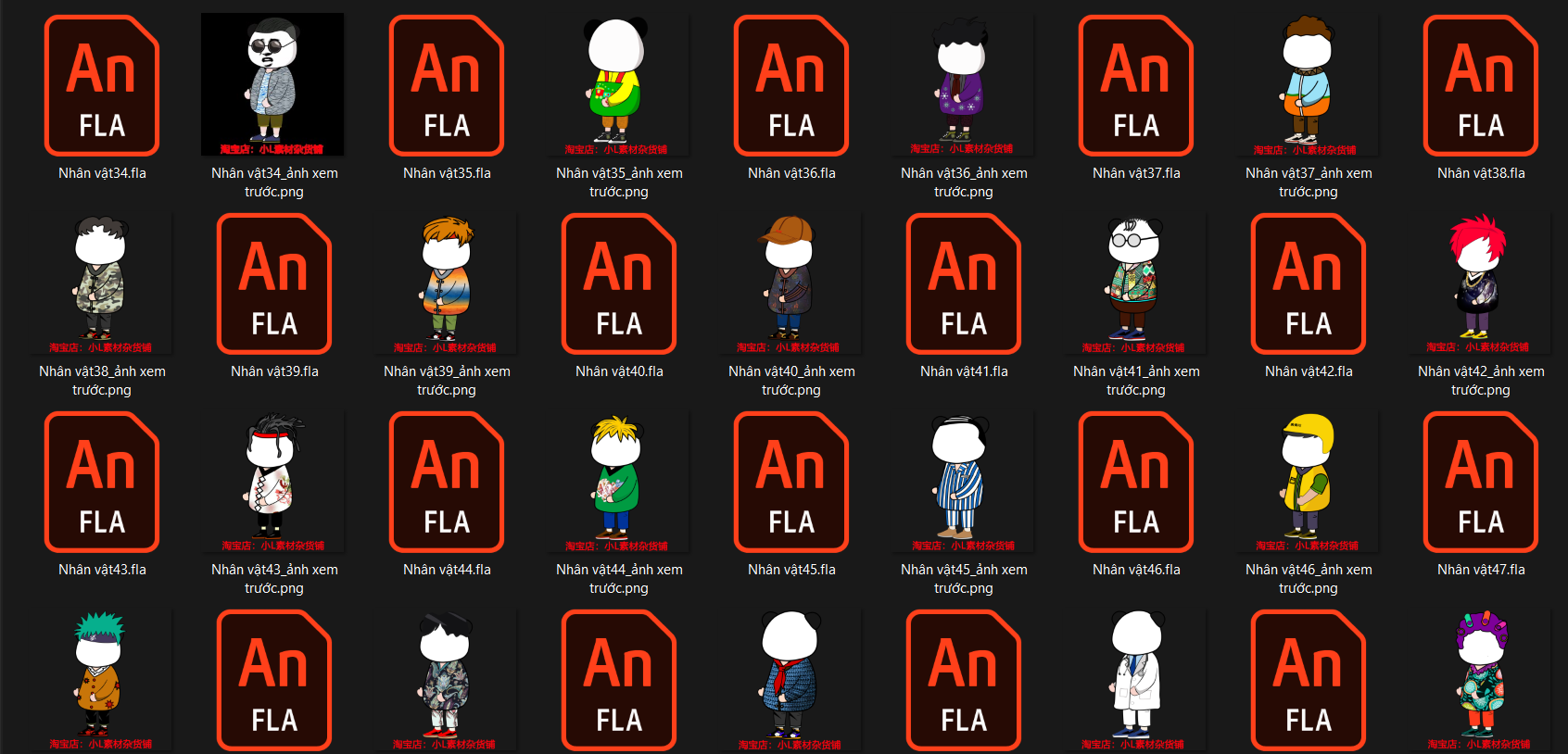The height and width of the screenshot is (754, 1568).
Task: Select the Nhân vật40.fla file icon
Action: 619,283
